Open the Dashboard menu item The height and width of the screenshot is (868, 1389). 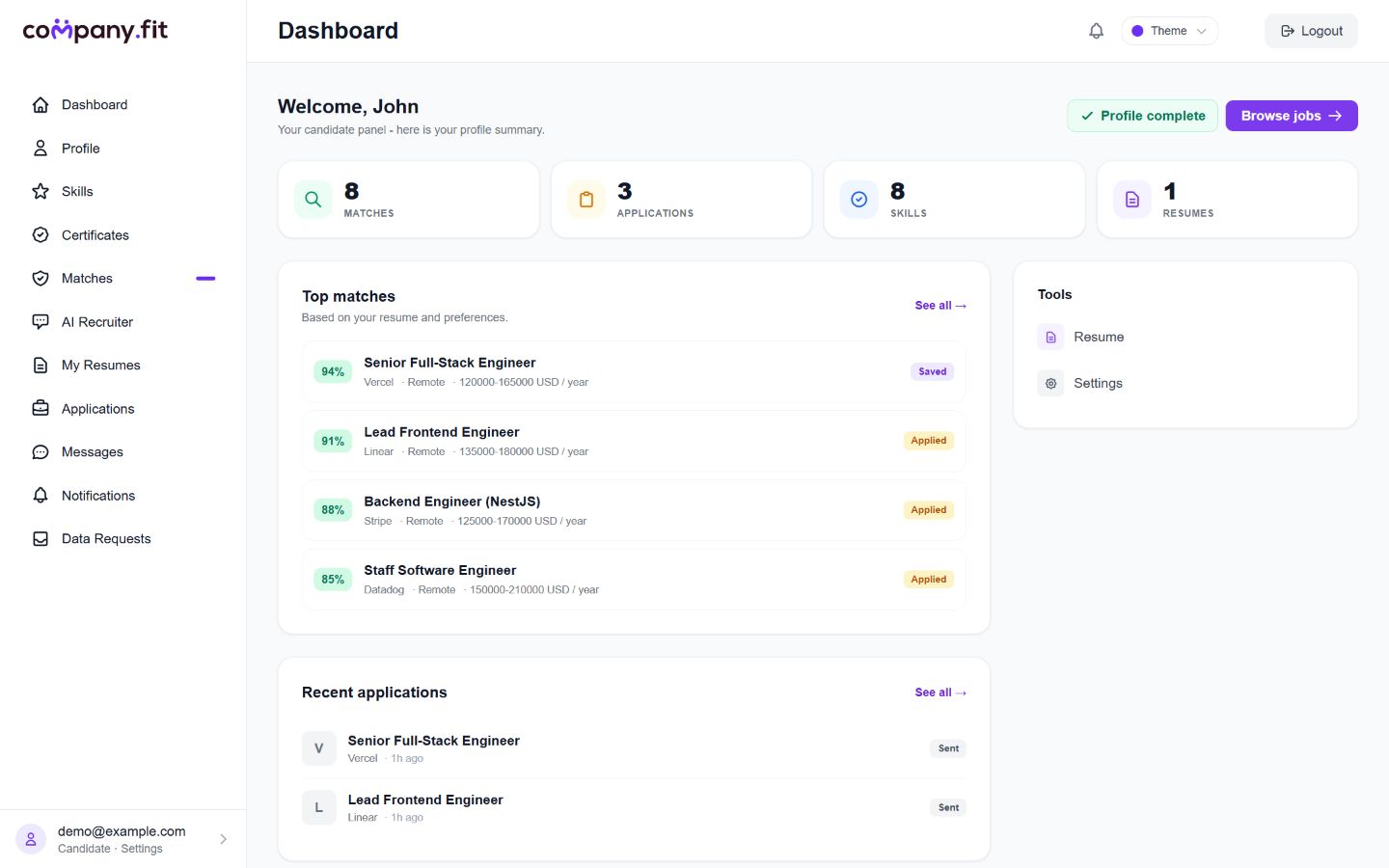click(123, 105)
